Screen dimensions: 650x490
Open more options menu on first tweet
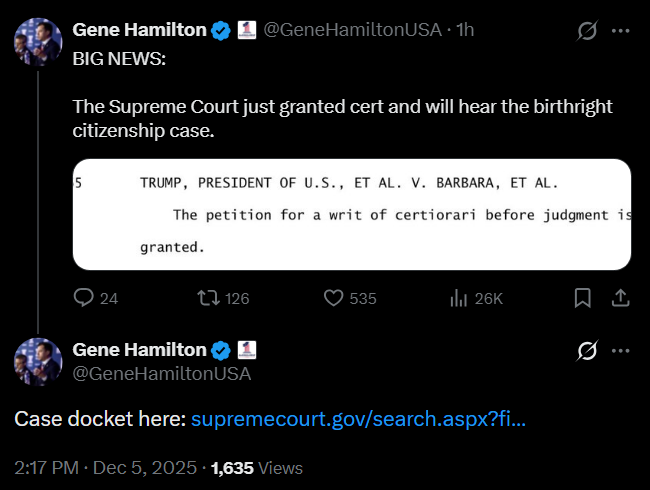point(620,31)
